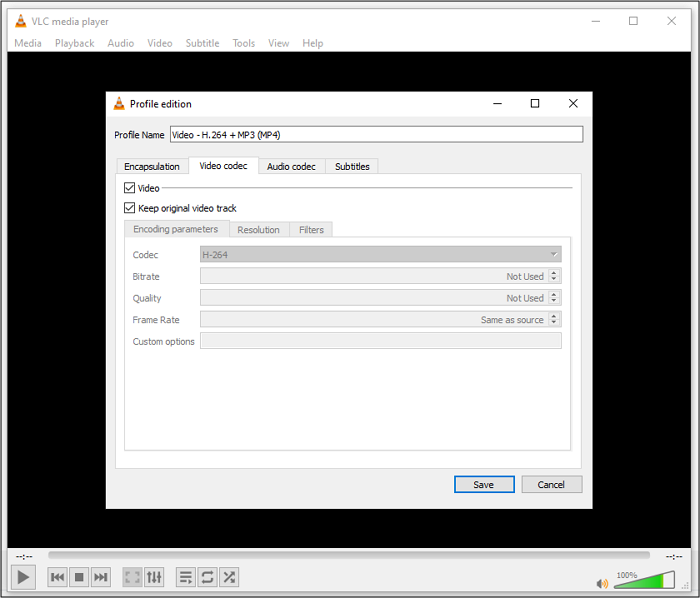Screen dimensions: 700x598
Task: Switch to the Audio codec tab
Action: [291, 166]
